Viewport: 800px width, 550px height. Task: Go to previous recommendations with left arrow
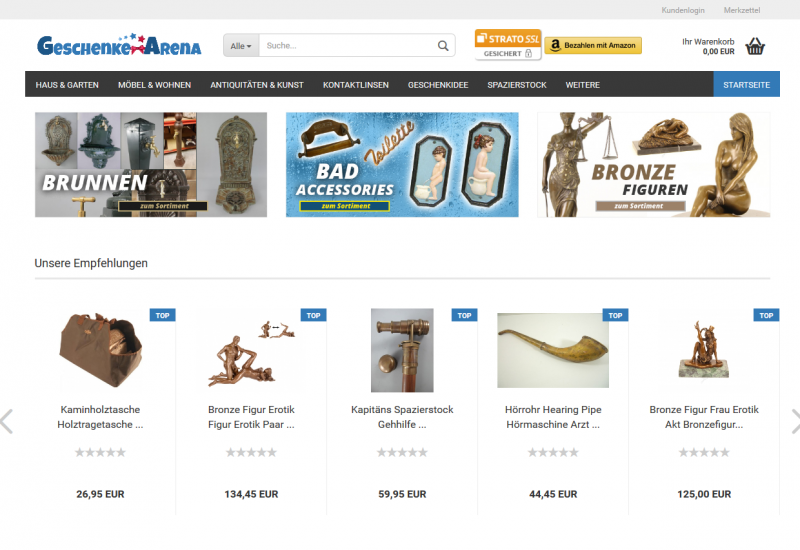(x=7, y=421)
